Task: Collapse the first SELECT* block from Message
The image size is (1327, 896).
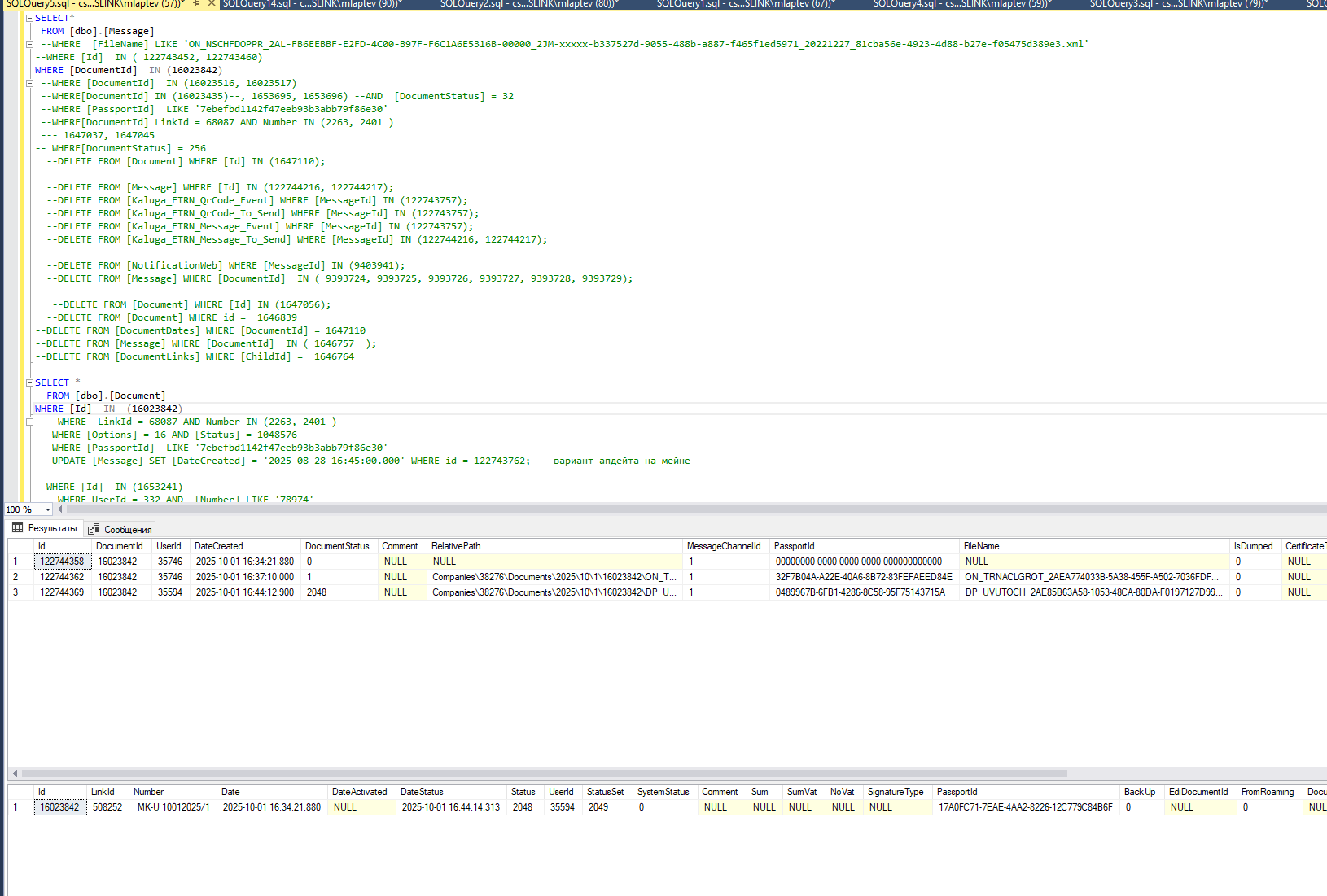Action: (x=29, y=18)
